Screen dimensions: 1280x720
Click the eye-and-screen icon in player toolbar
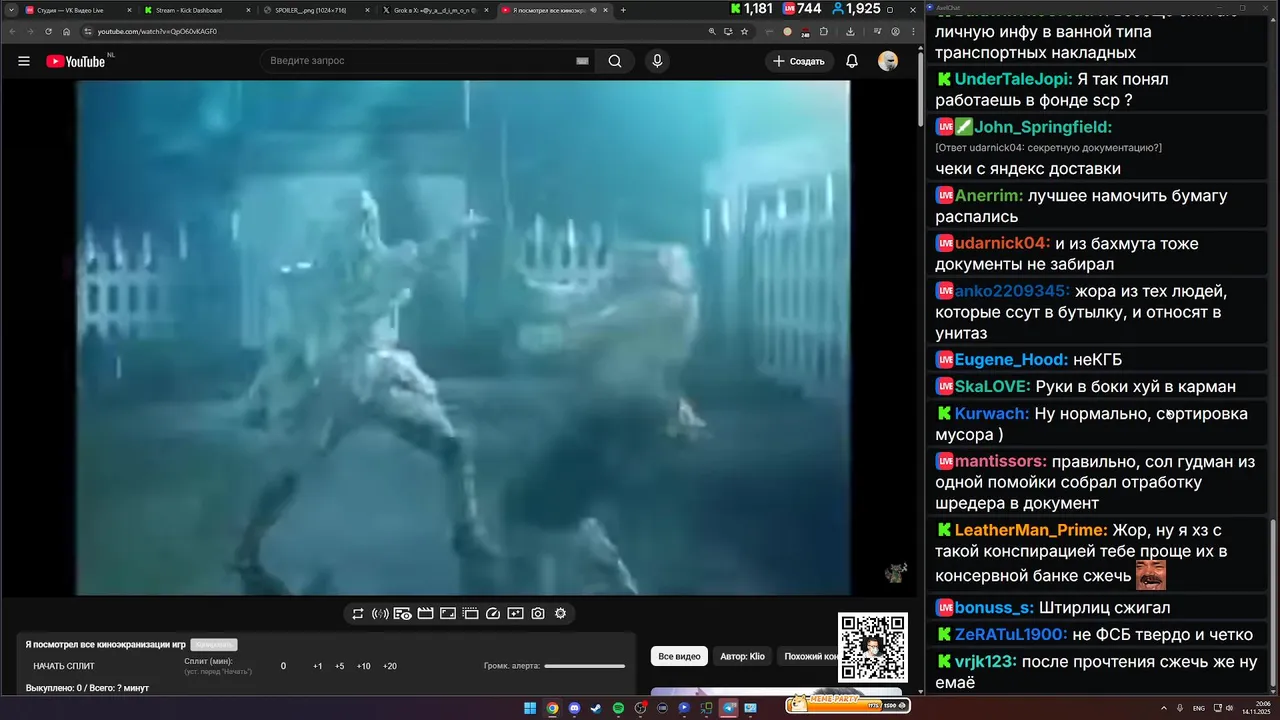pos(403,614)
